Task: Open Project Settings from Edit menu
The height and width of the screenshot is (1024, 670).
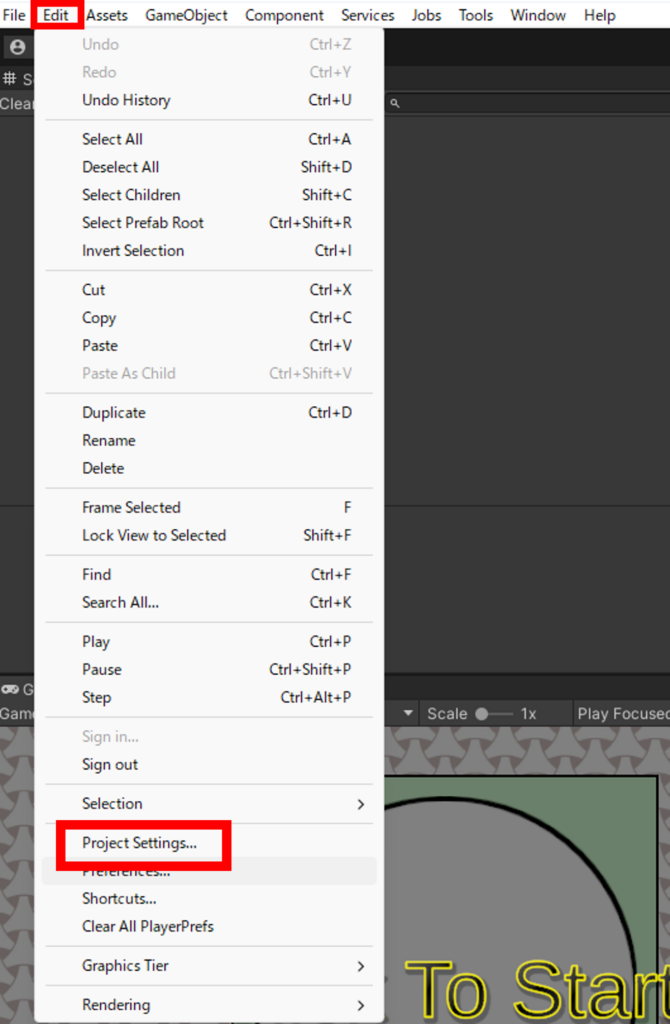Action: coord(140,843)
